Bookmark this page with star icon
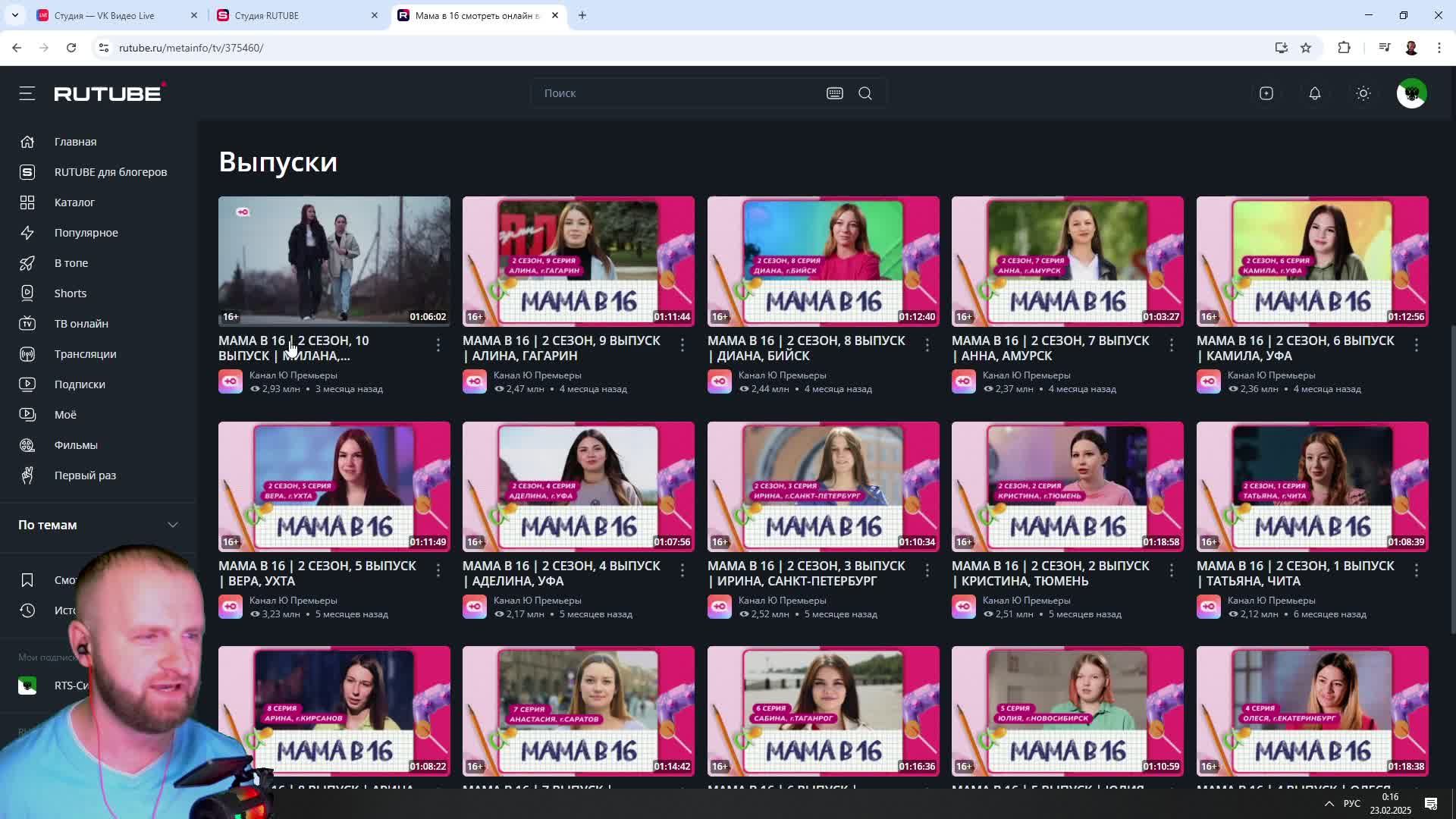This screenshot has width=1456, height=819. [x=1306, y=48]
